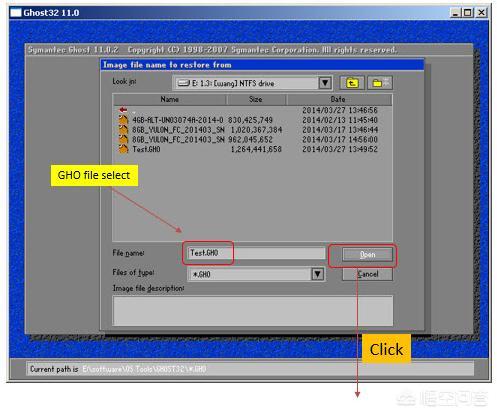497x415 pixels.
Task: Click the icon of the 962,045,652 file
Action: pyautogui.click(x=123, y=139)
